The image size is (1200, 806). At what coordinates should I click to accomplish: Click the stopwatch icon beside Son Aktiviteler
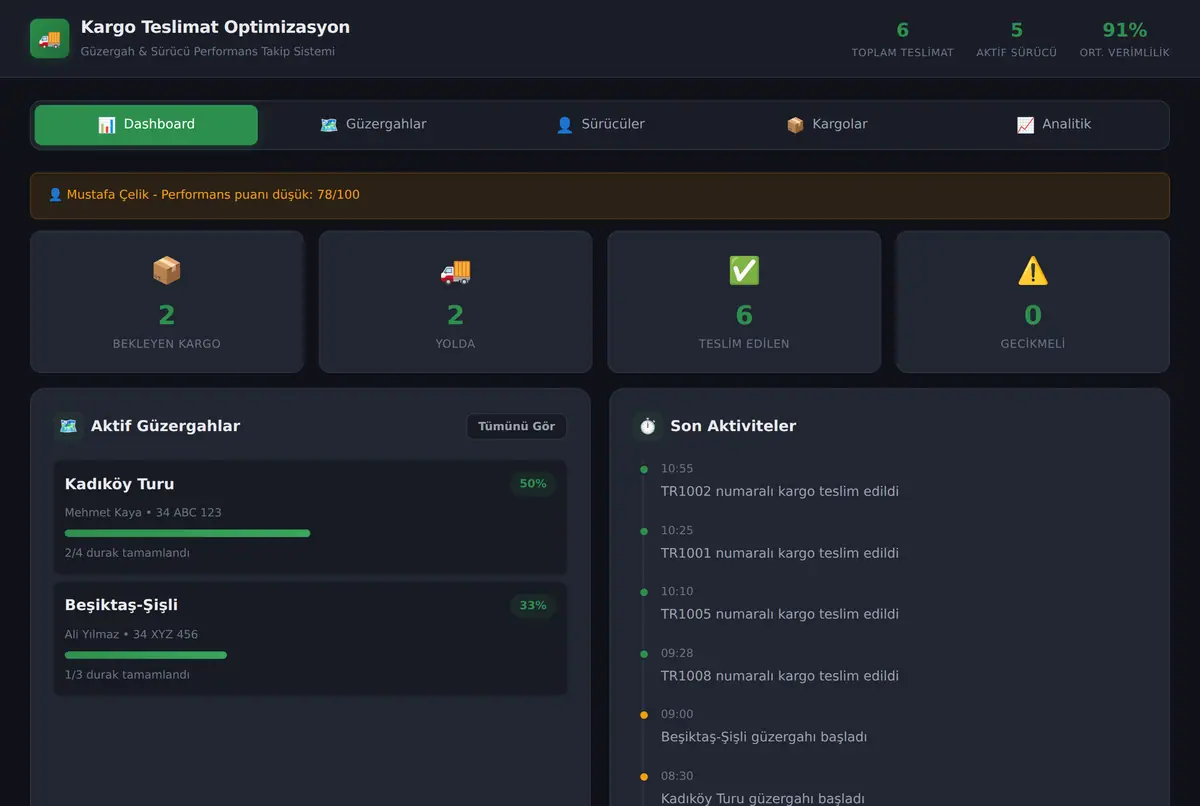647,426
